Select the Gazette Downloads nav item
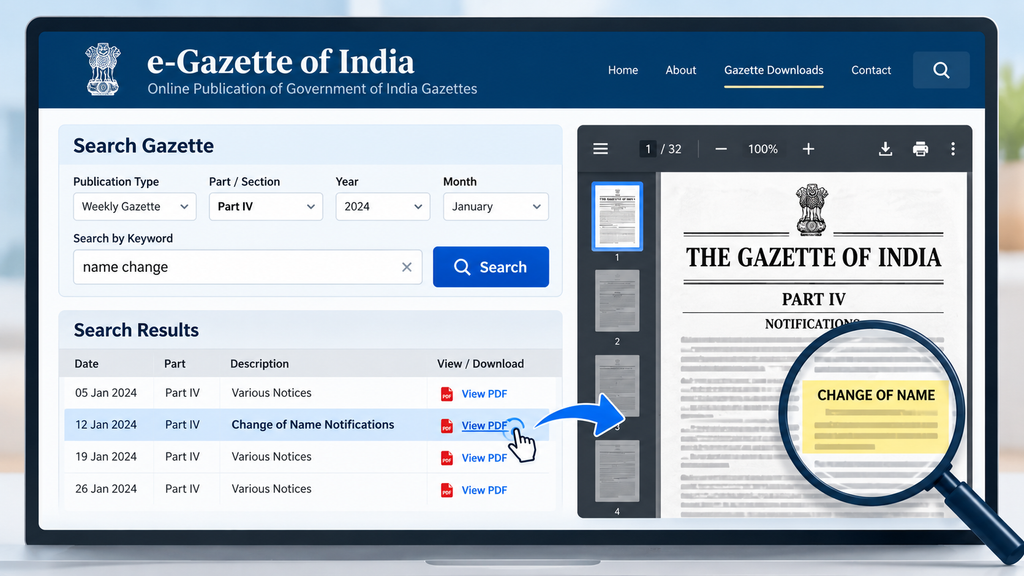 (x=774, y=70)
